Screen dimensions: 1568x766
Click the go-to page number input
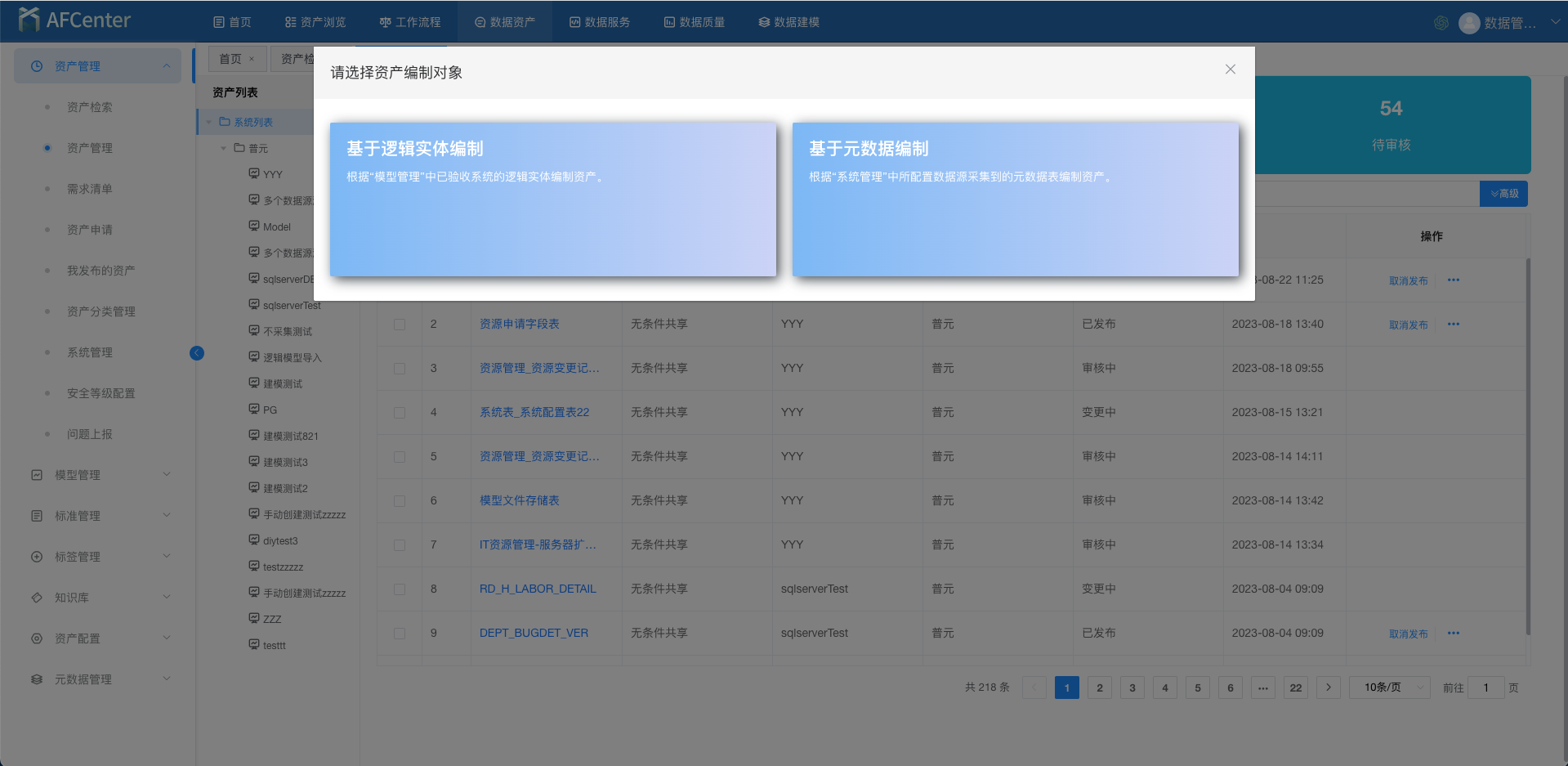tap(1485, 688)
